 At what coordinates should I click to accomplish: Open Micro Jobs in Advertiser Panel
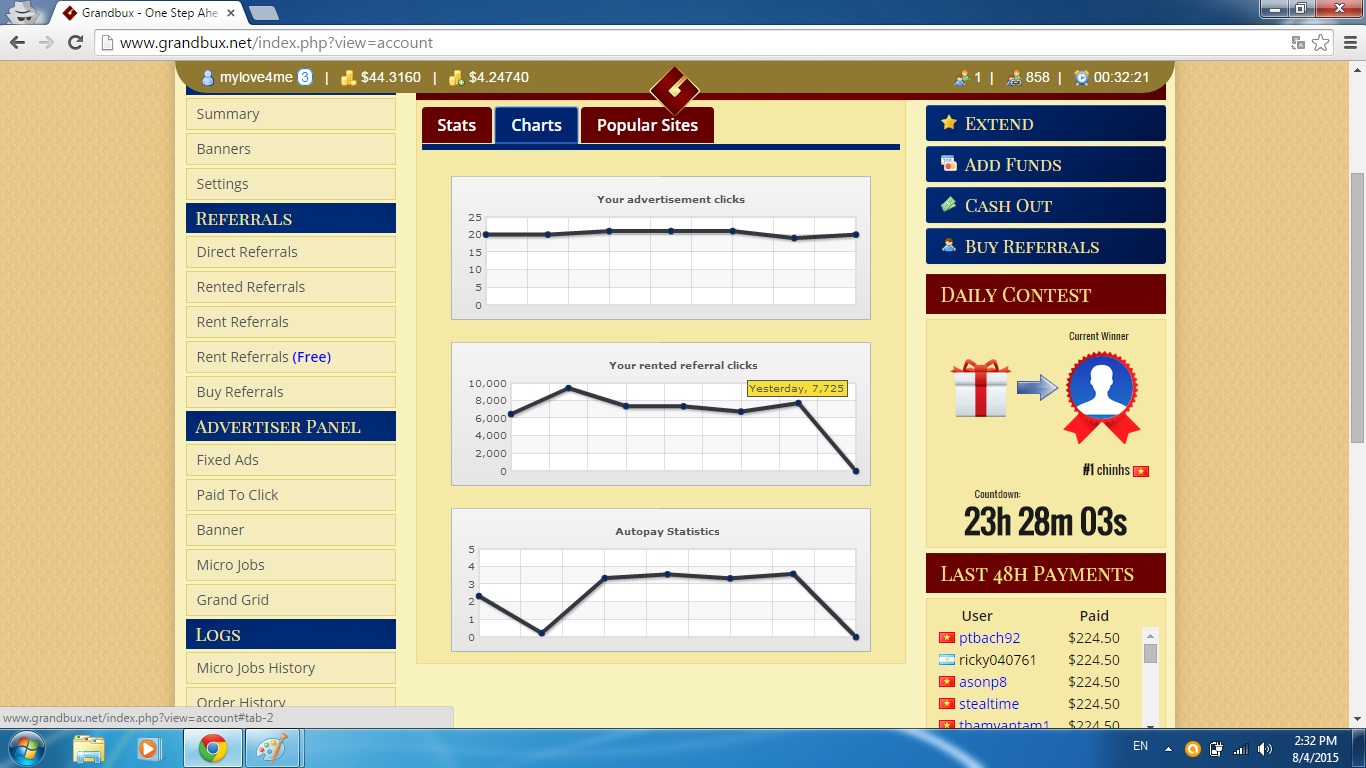point(291,565)
